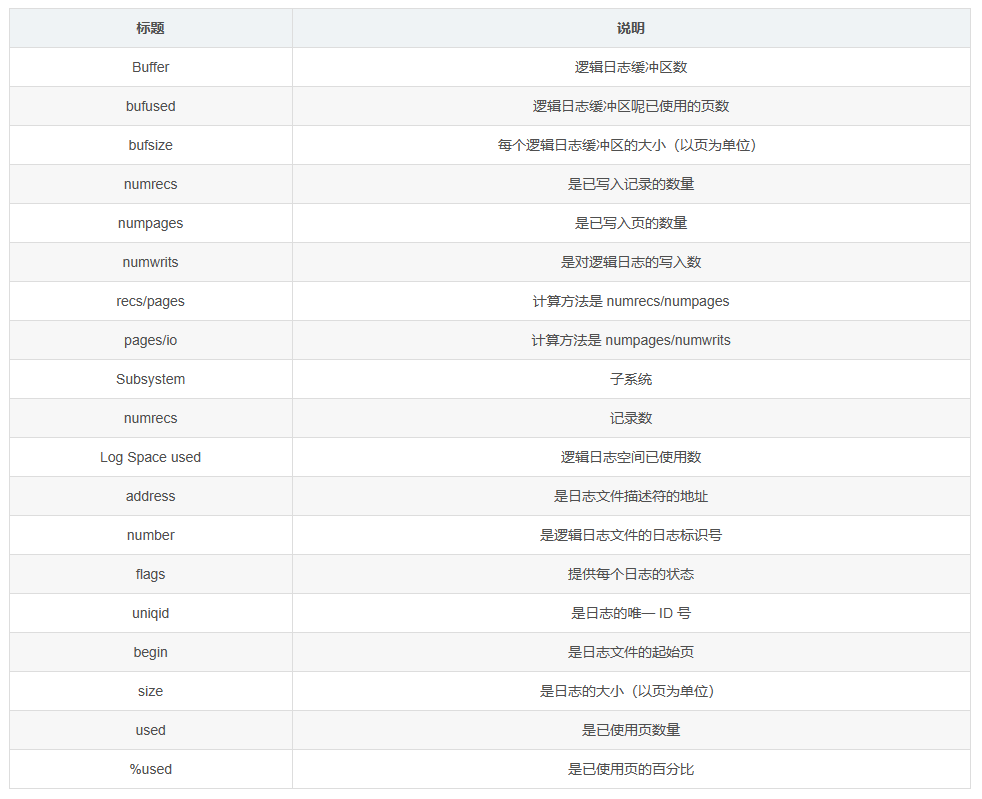
Task: Click the bufused cell
Action: point(150,106)
